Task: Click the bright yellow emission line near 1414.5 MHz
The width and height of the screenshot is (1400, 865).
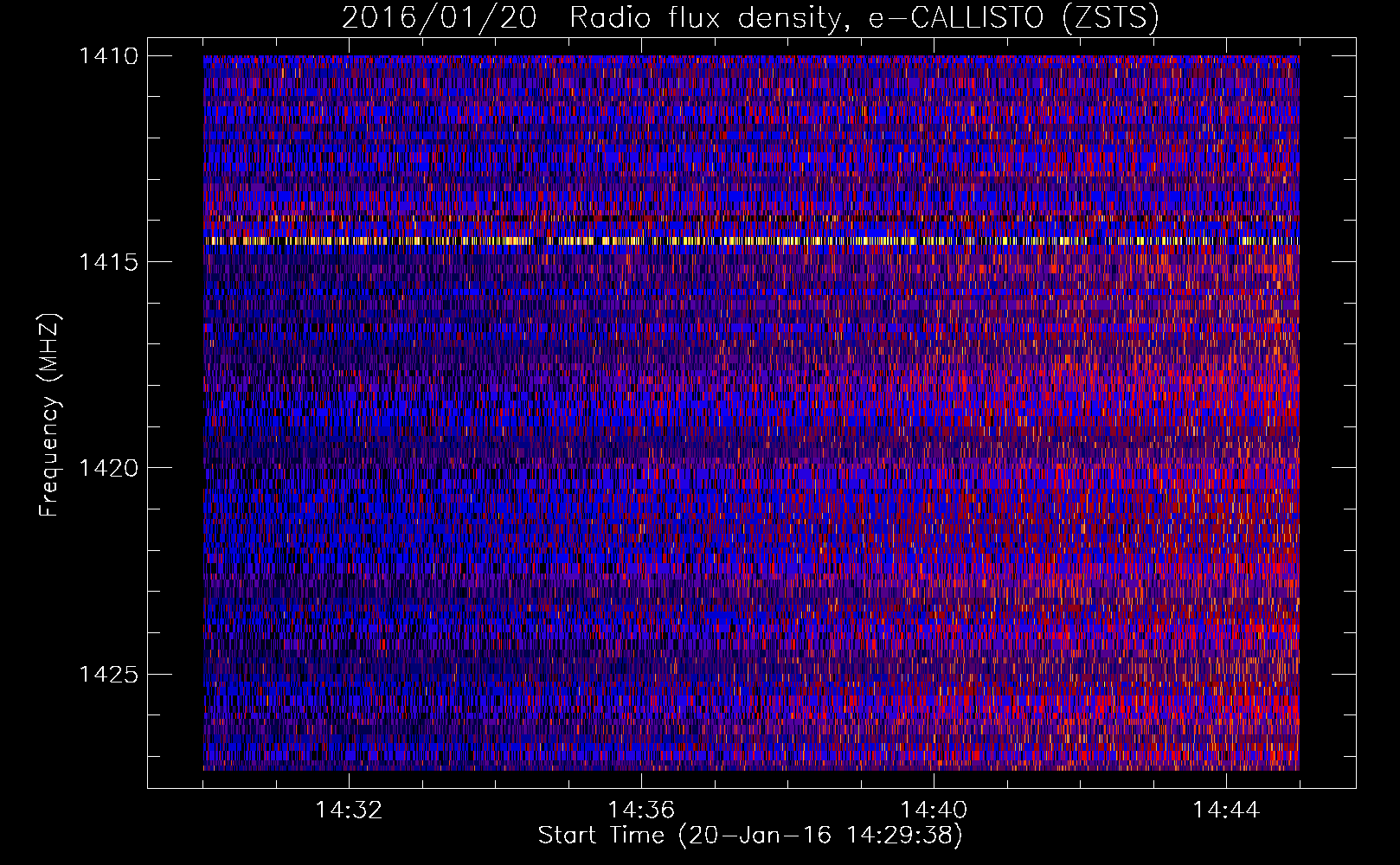Action: pyautogui.click(x=751, y=240)
